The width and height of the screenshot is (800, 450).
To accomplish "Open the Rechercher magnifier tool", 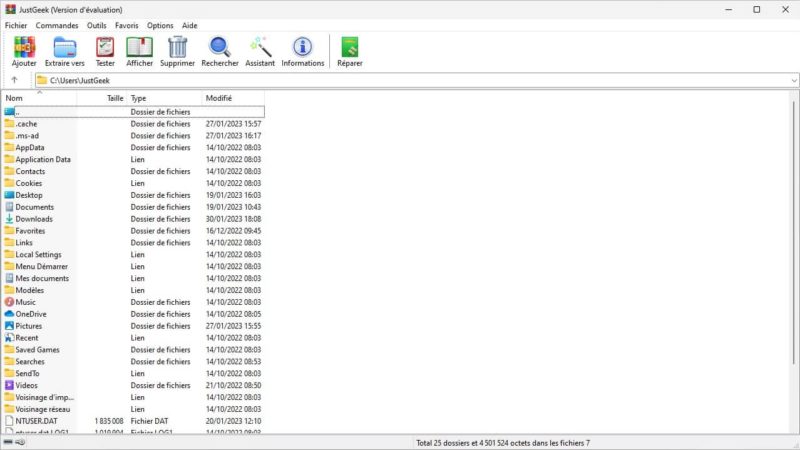I will pos(220,47).
